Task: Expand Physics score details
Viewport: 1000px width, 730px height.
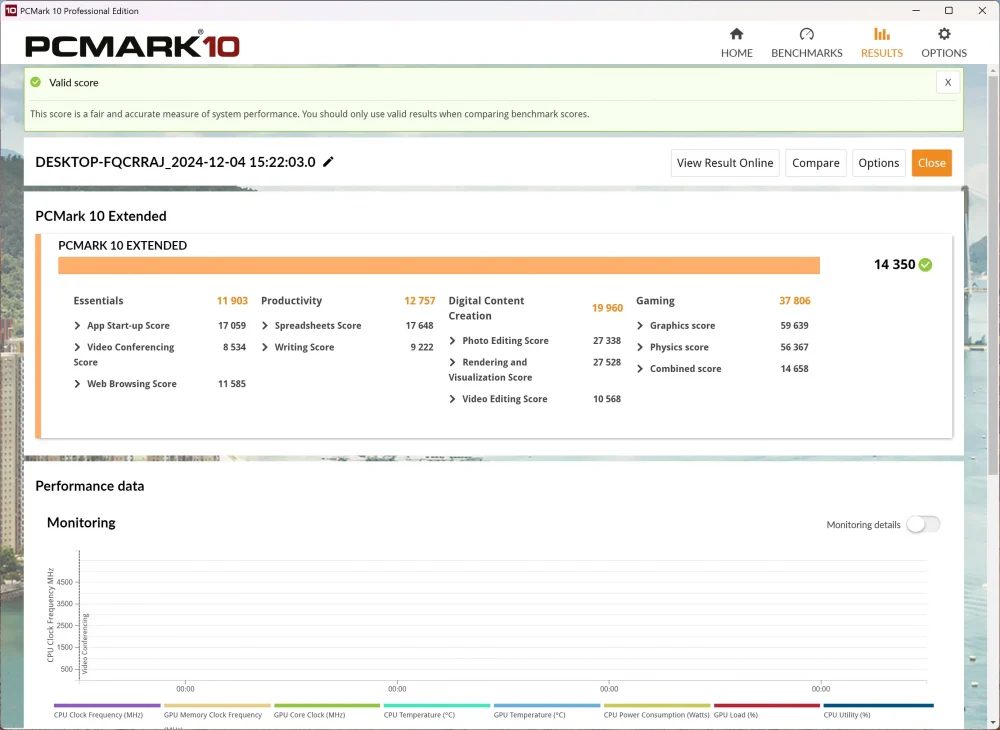Action: (x=640, y=347)
